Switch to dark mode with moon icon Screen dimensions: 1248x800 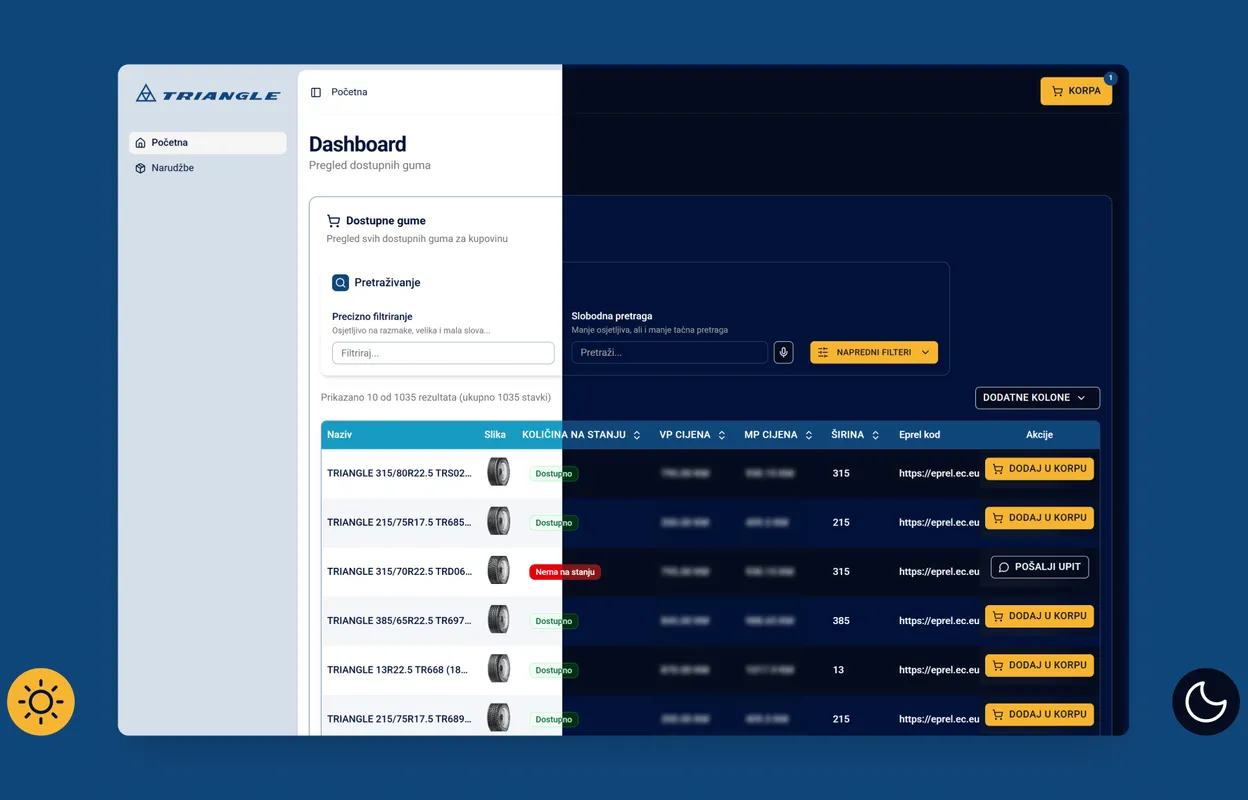click(x=1206, y=702)
